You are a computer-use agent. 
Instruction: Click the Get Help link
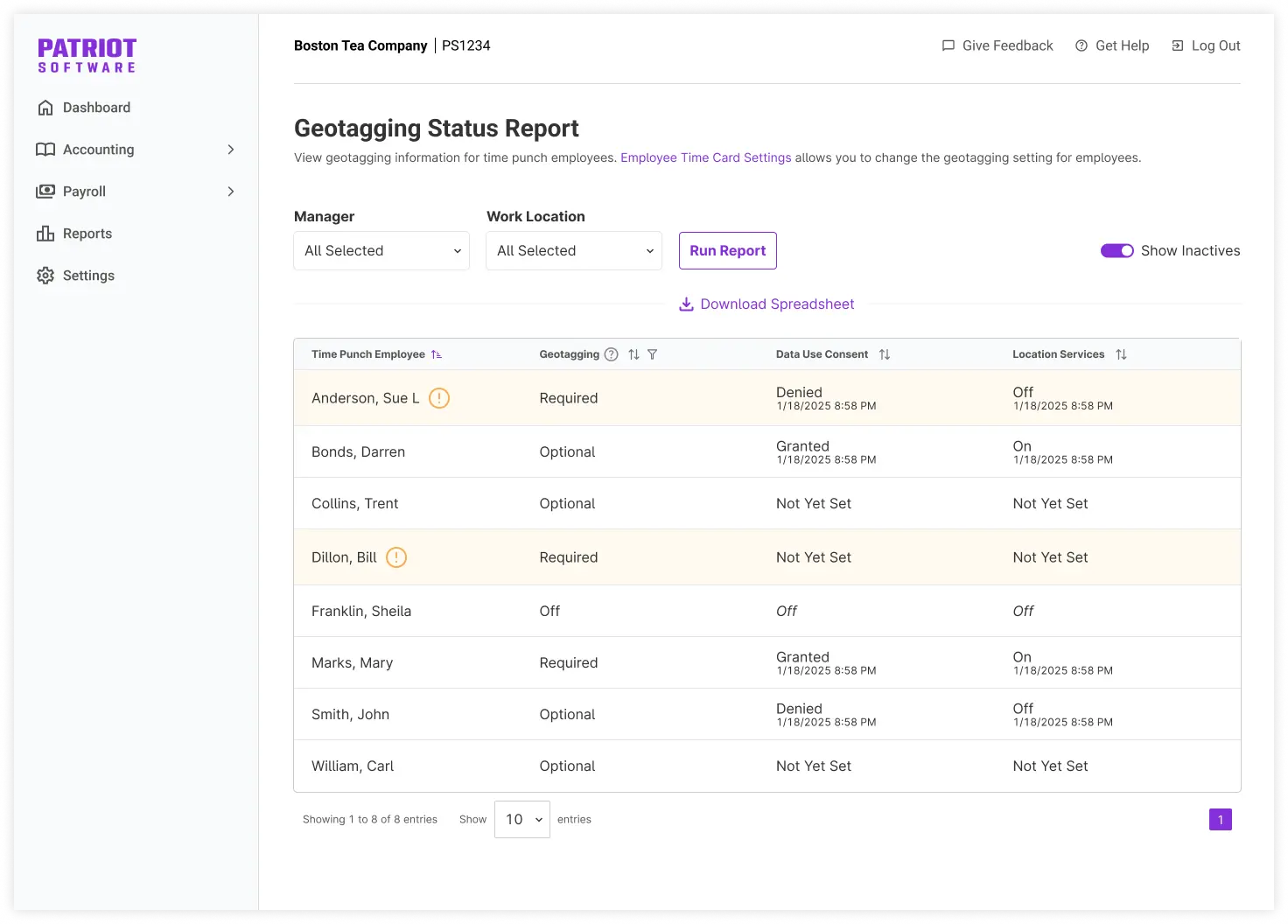(1123, 45)
